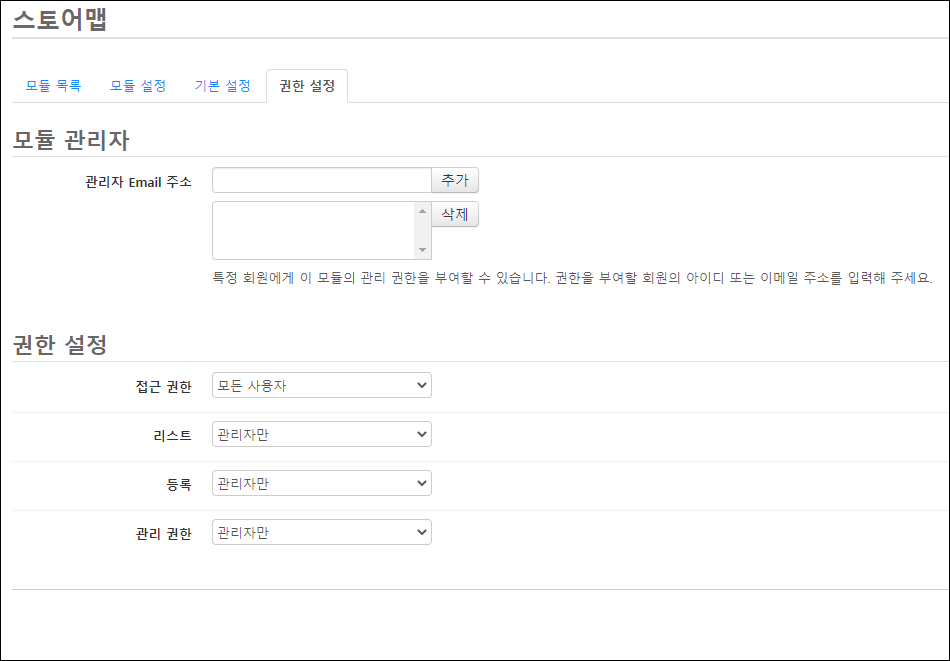Open the 접근 권한 dropdown
This screenshot has width=950, height=661.
[322, 385]
